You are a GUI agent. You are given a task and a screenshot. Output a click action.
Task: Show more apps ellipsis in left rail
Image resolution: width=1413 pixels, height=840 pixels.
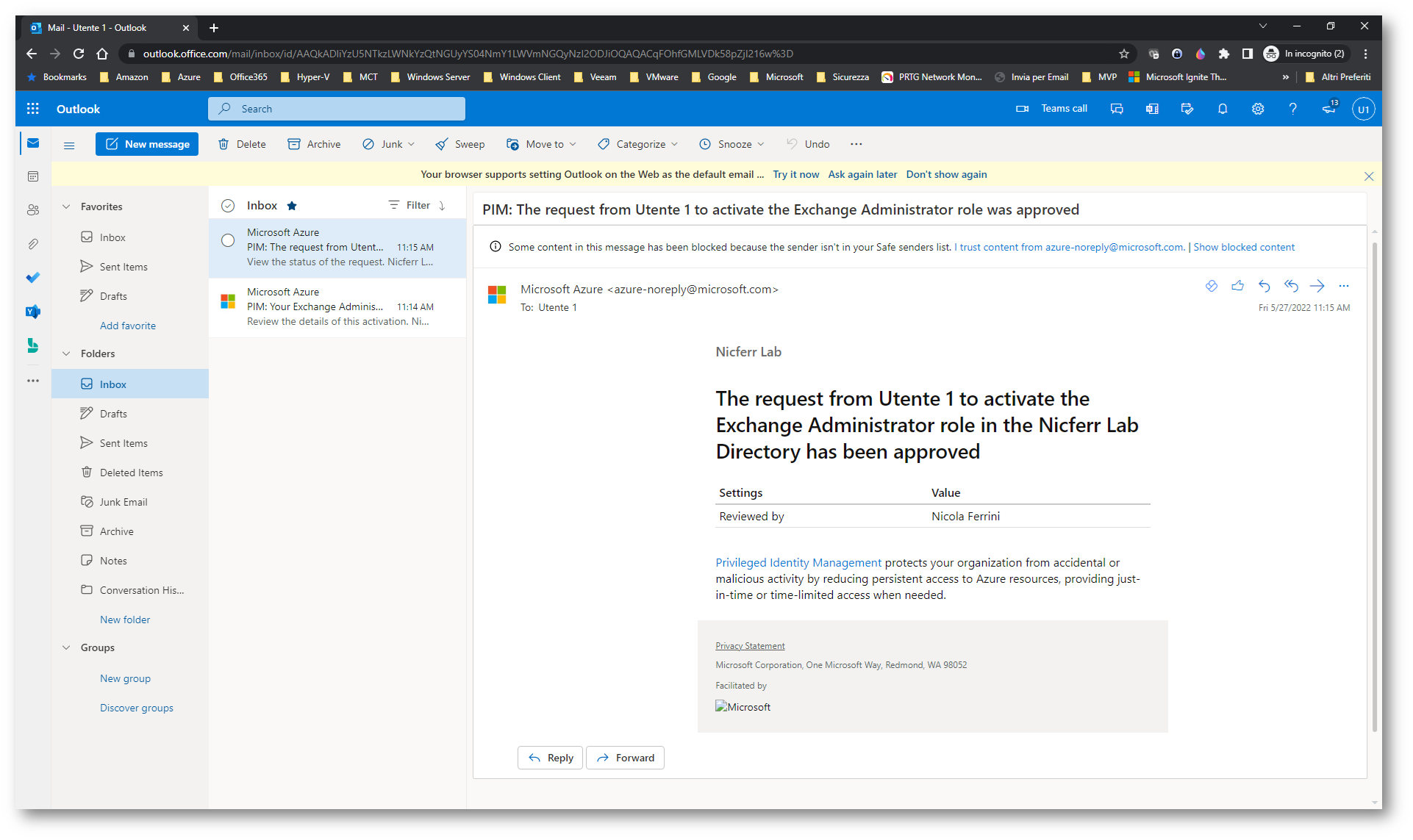[x=33, y=381]
